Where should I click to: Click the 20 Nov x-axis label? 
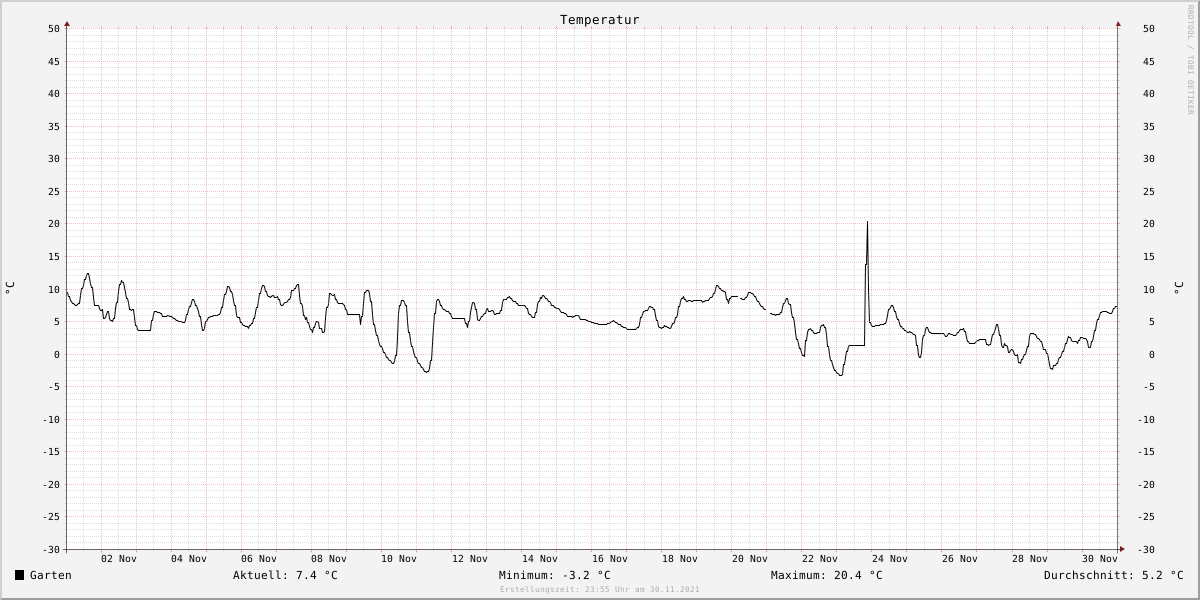[x=750, y=559]
